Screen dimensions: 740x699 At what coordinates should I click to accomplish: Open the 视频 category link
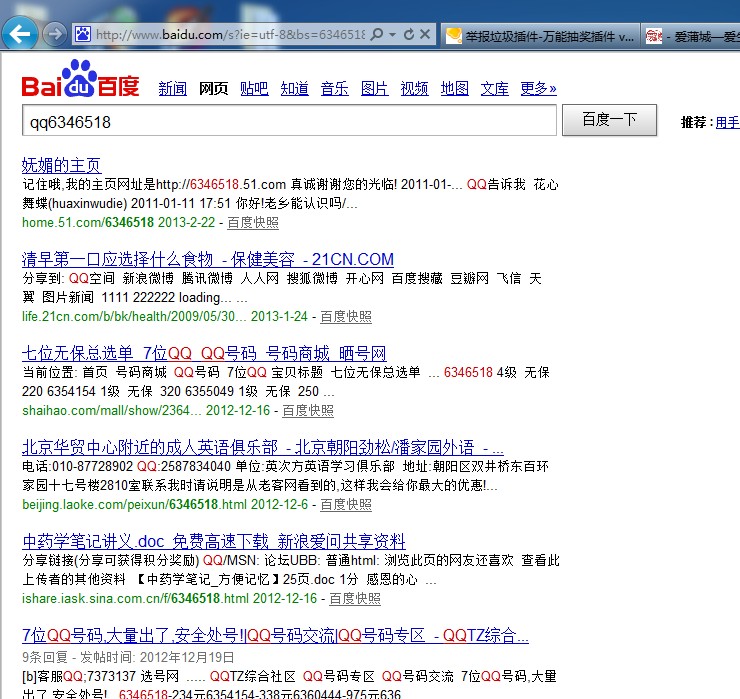(x=414, y=88)
